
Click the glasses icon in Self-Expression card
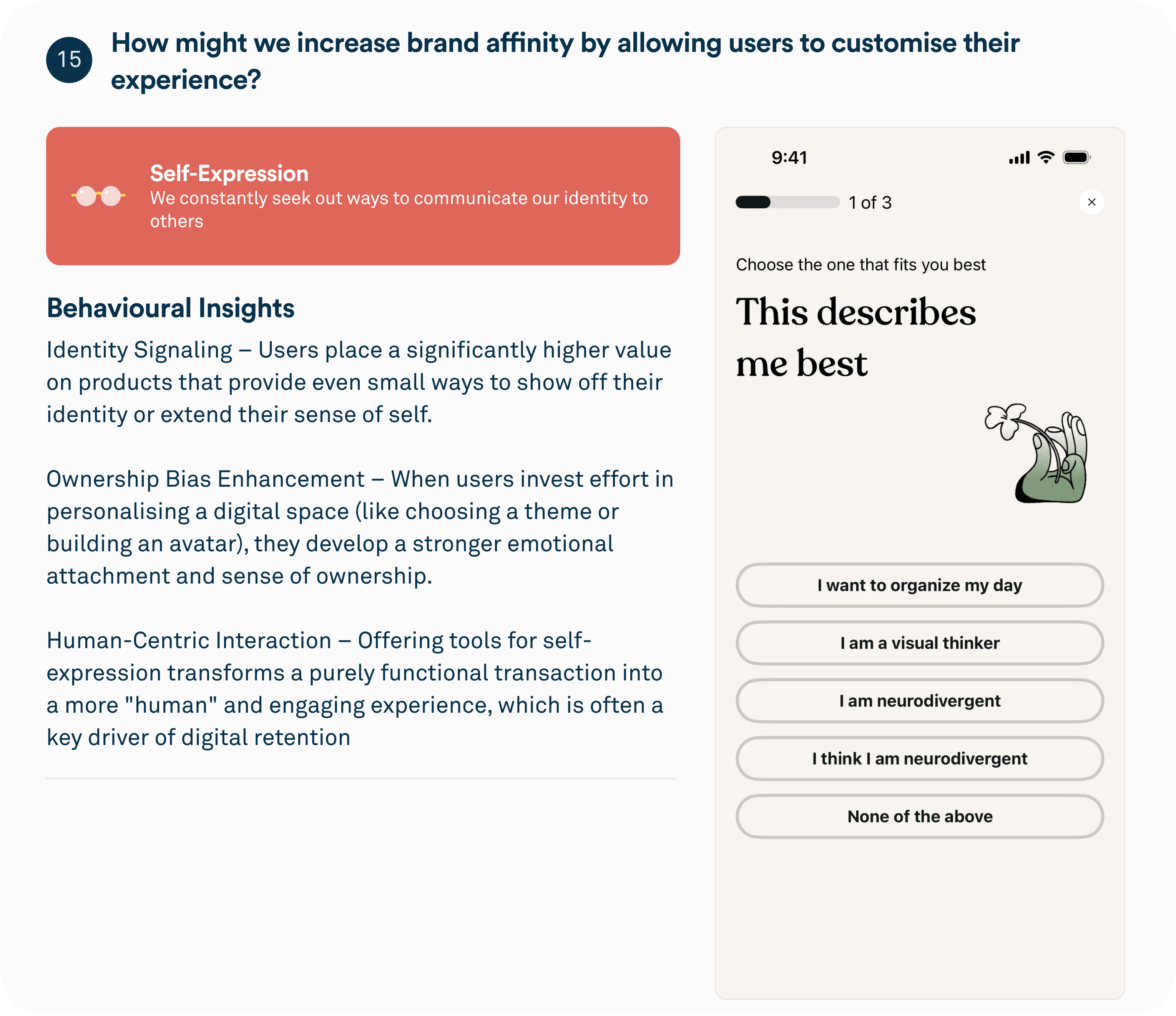98,196
